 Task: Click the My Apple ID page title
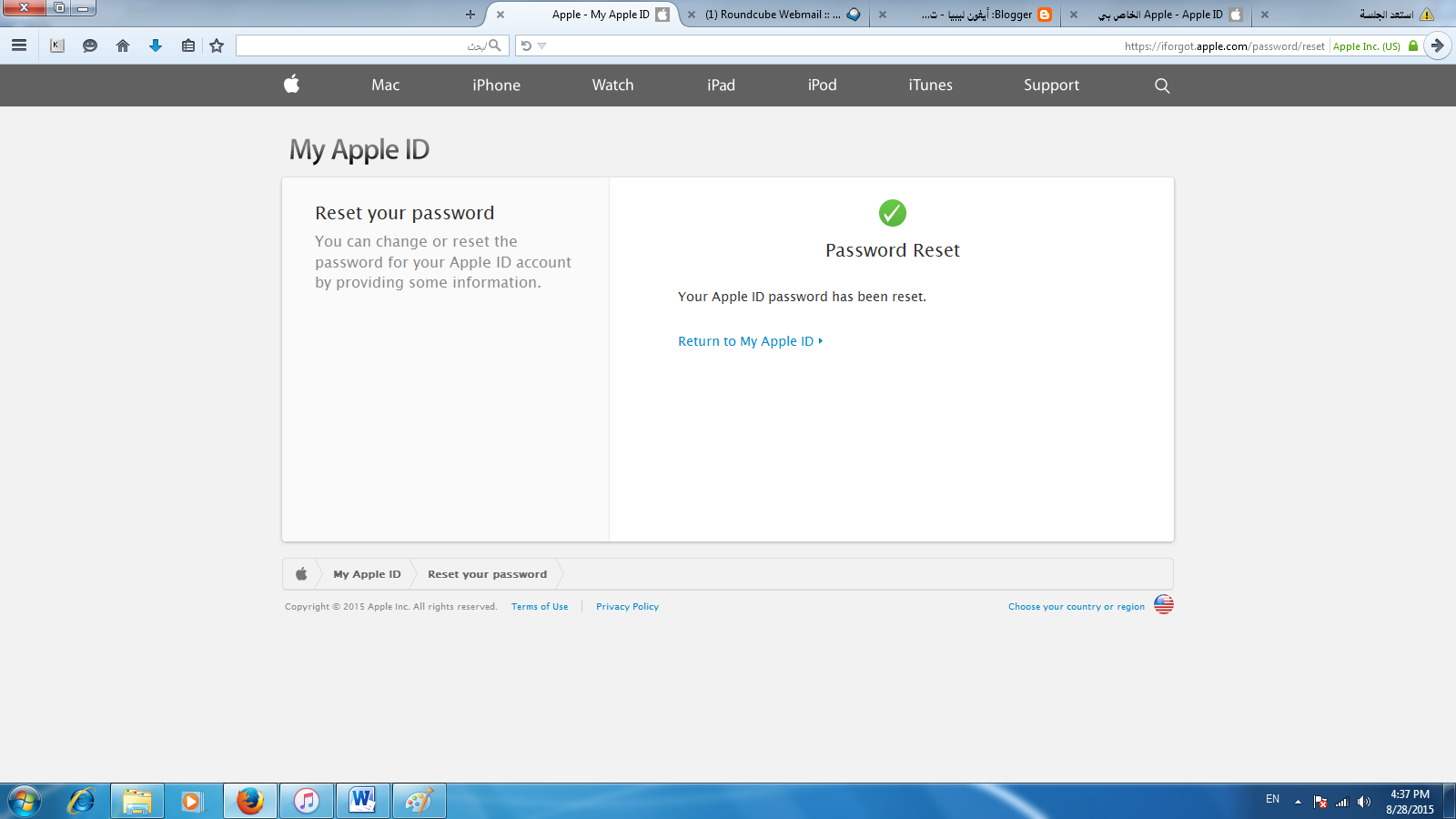pos(359,150)
